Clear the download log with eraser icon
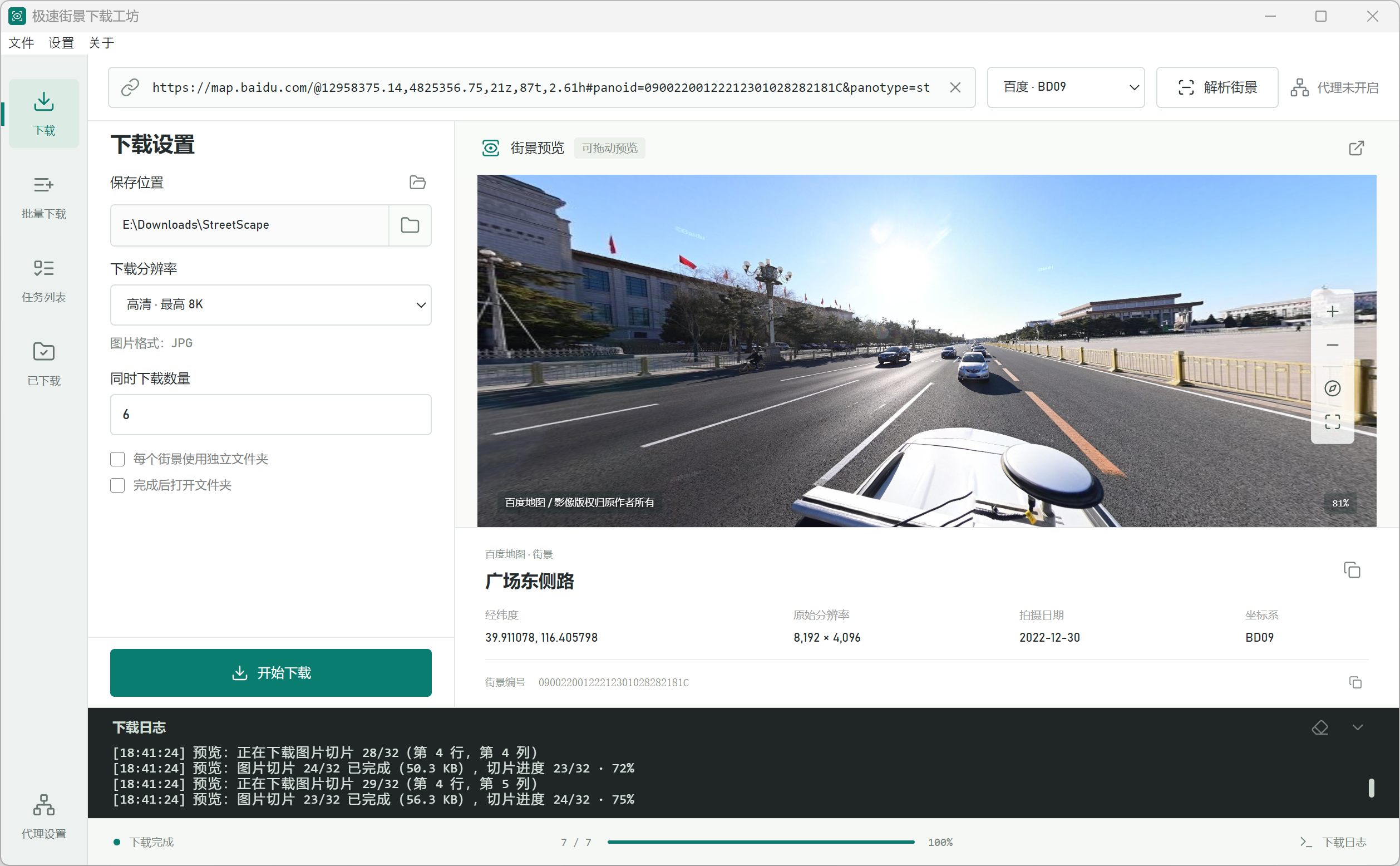The image size is (1400, 866). click(1320, 727)
